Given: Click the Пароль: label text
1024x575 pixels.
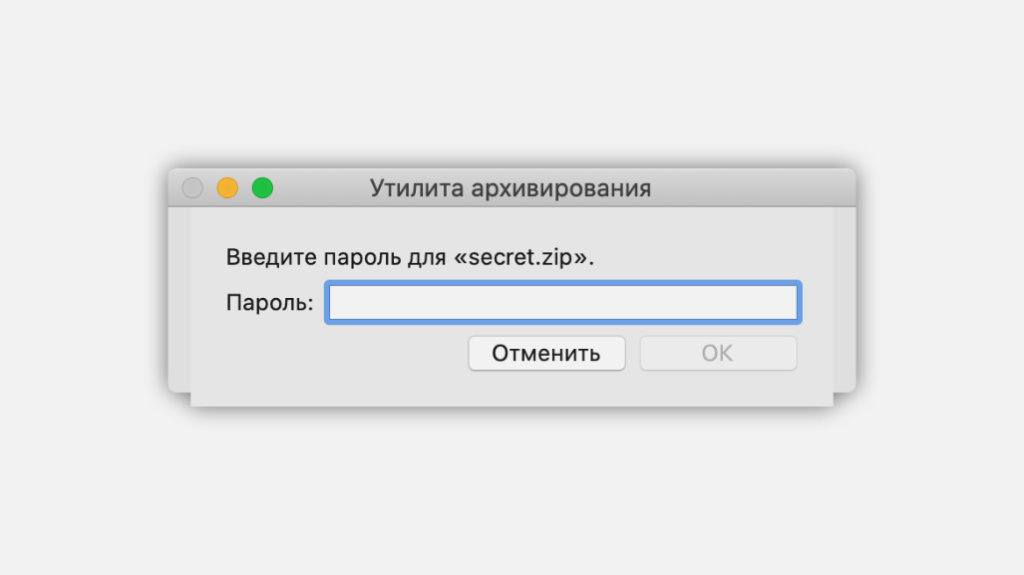Looking at the screenshot, I should pos(270,302).
